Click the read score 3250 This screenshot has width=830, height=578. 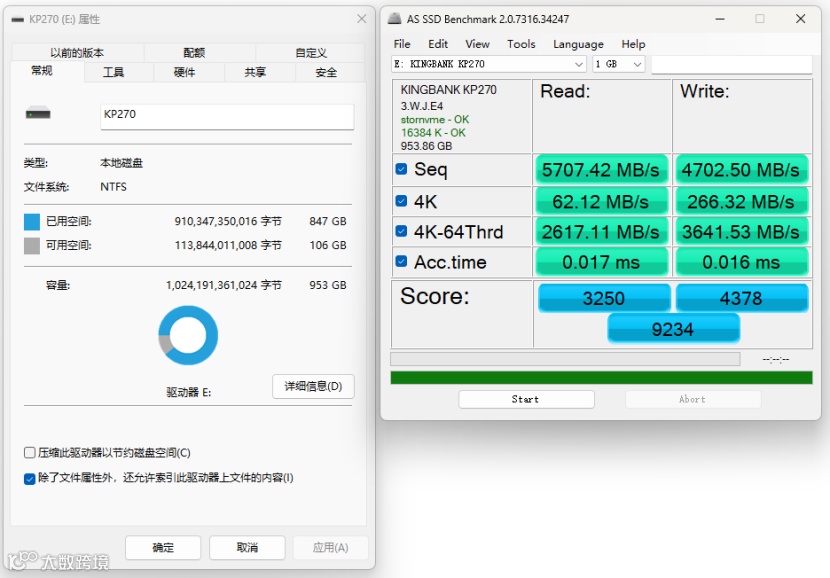[604, 298]
